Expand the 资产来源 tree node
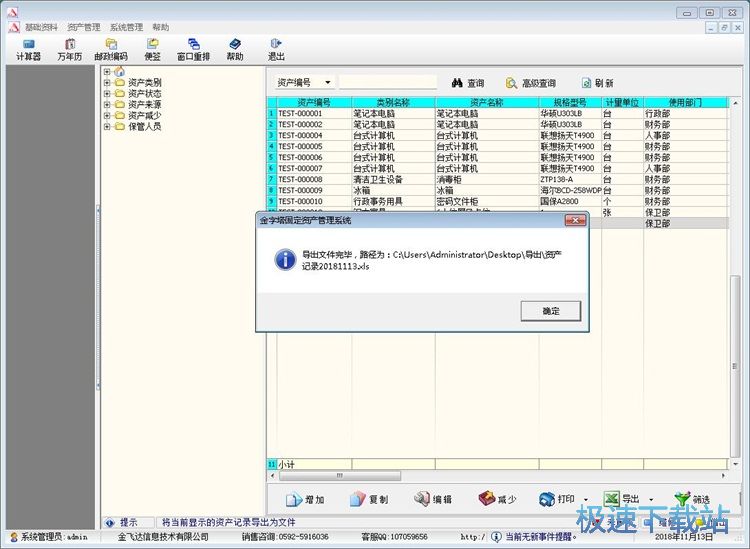This screenshot has height=549, width=750. (107, 105)
